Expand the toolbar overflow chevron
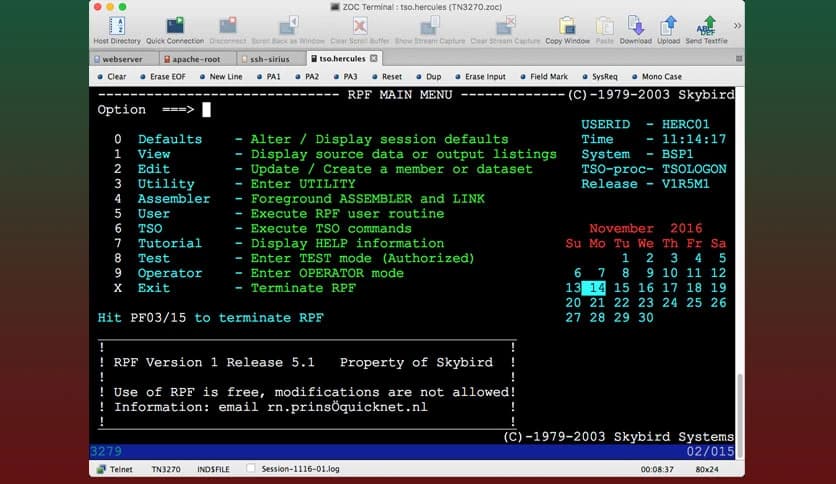Image resolution: width=836 pixels, height=484 pixels. (737, 26)
